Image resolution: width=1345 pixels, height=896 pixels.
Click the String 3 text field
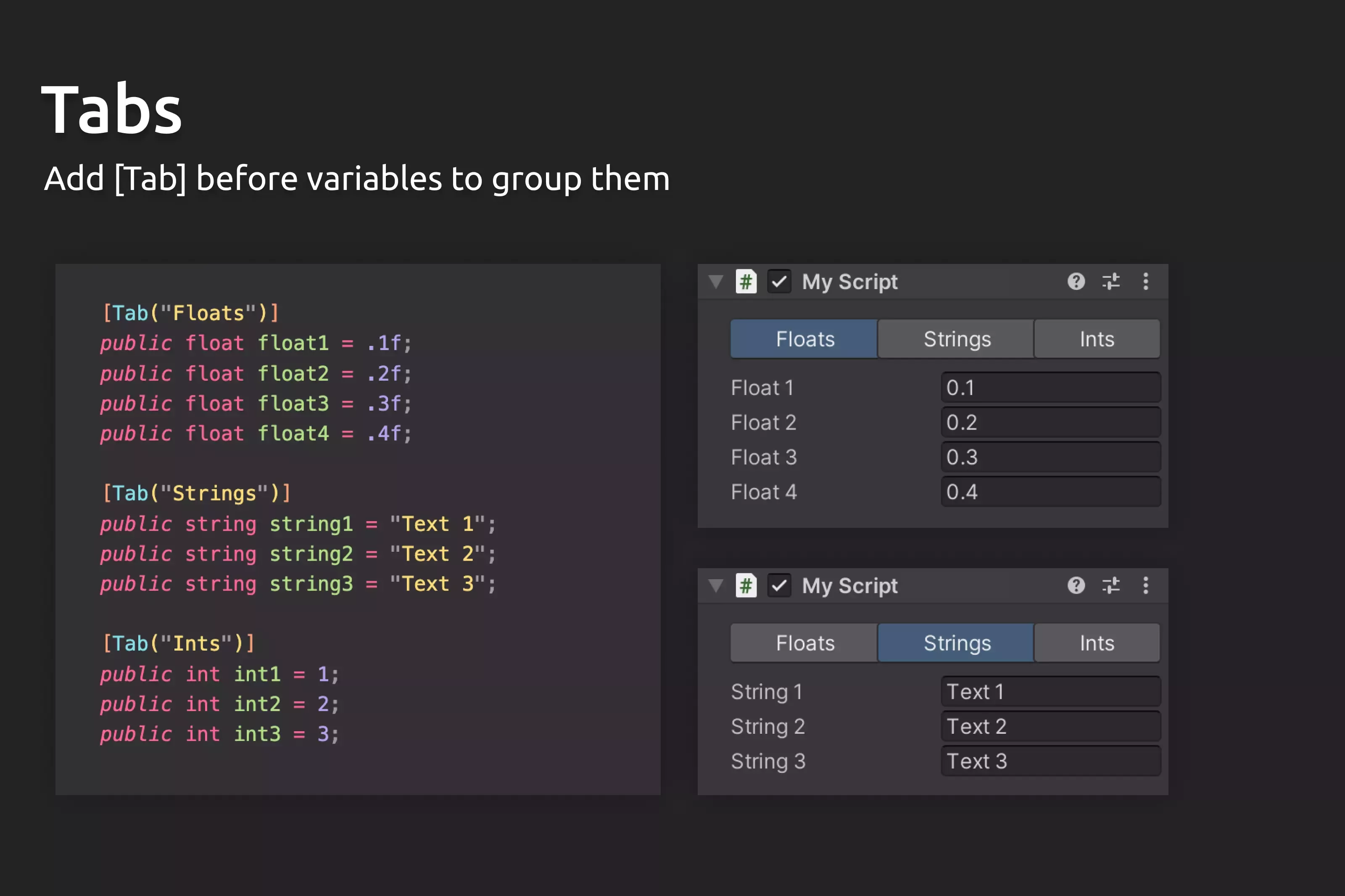coord(1050,761)
